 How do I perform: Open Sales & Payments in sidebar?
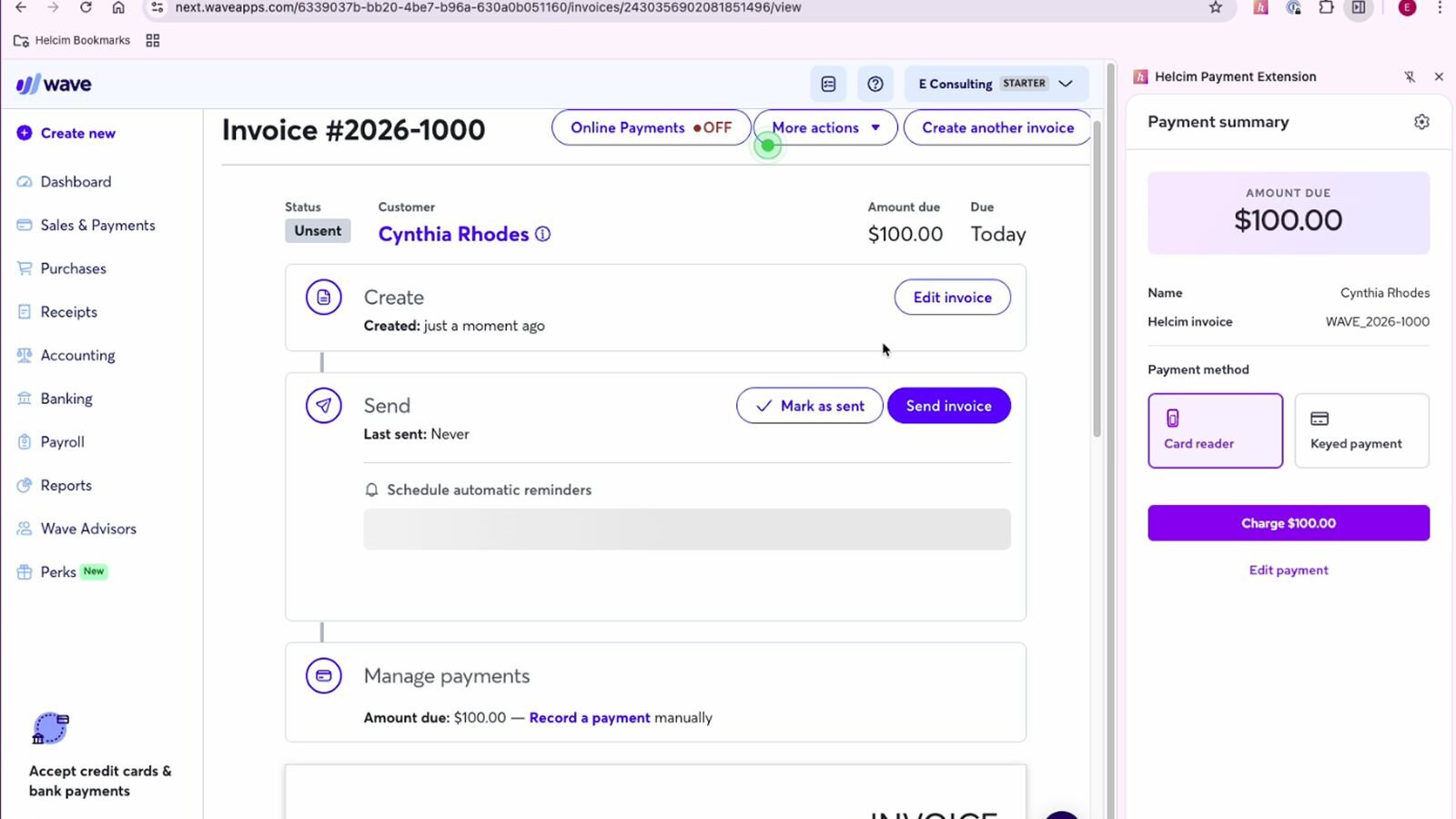pos(97,226)
